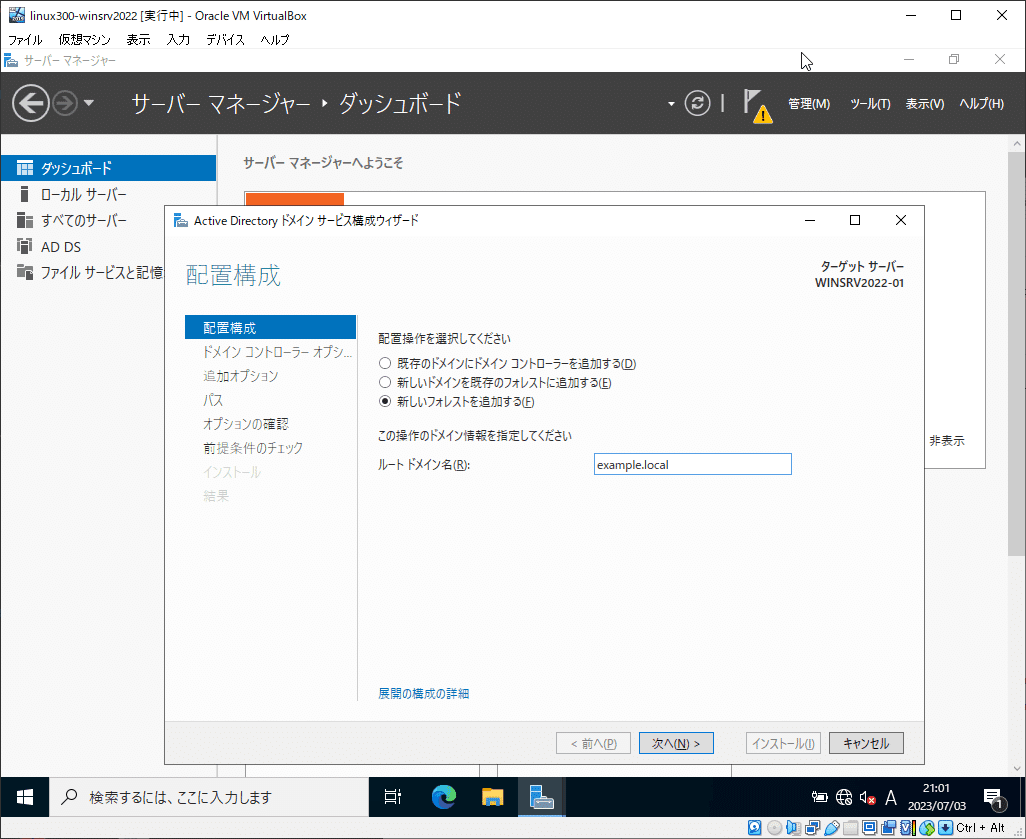Select 配置構成 wizard step
The image size is (1026, 839).
coord(270,327)
